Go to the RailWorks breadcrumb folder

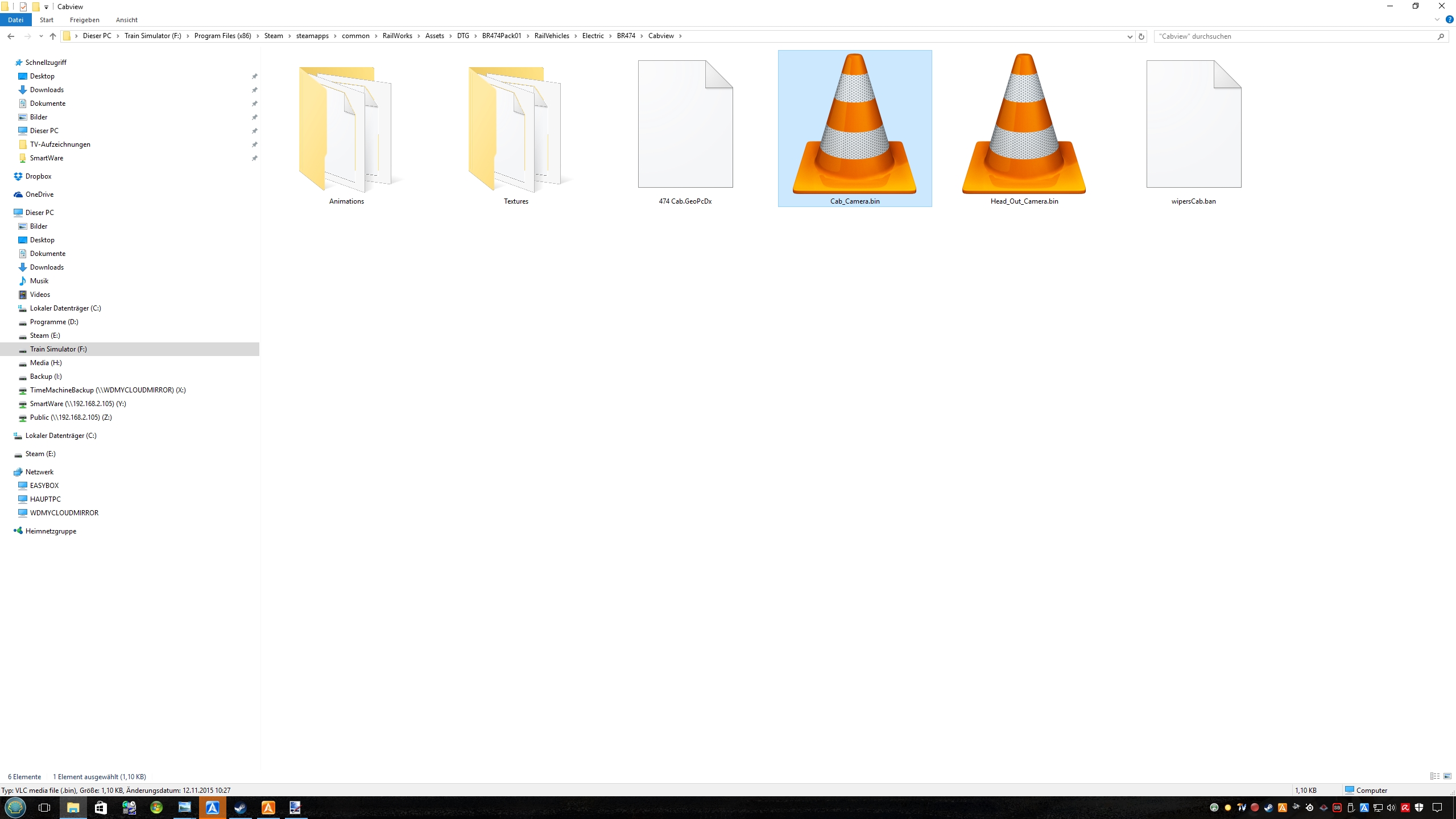[397, 36]
